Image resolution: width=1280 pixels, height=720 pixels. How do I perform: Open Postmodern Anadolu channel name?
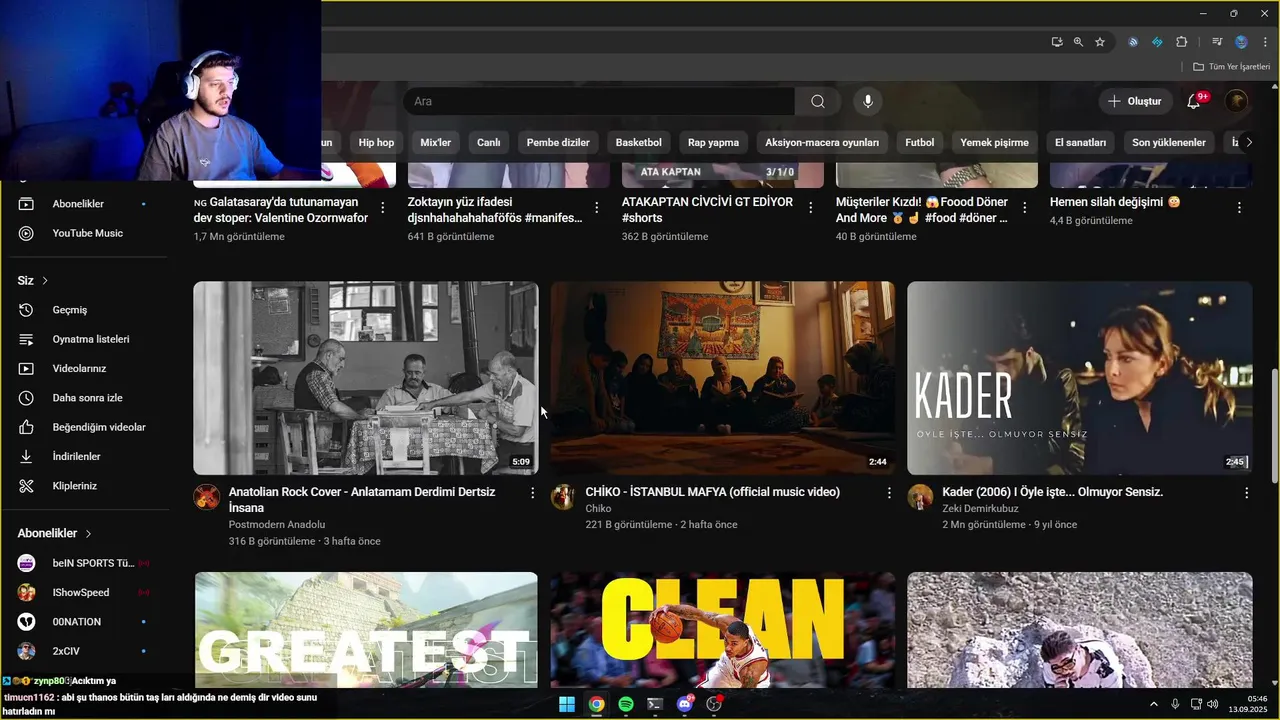click(x=277, y=524)
